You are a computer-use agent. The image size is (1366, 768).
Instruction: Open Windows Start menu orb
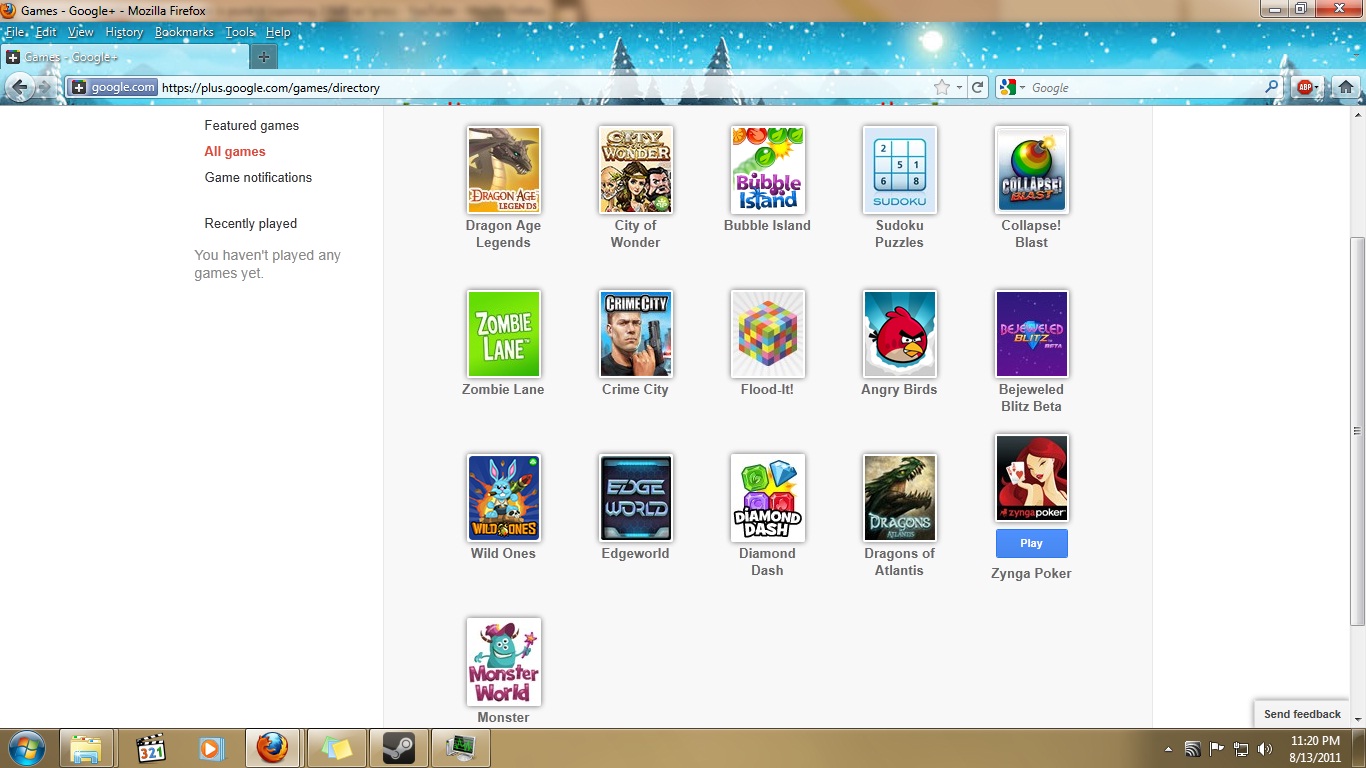26,748
